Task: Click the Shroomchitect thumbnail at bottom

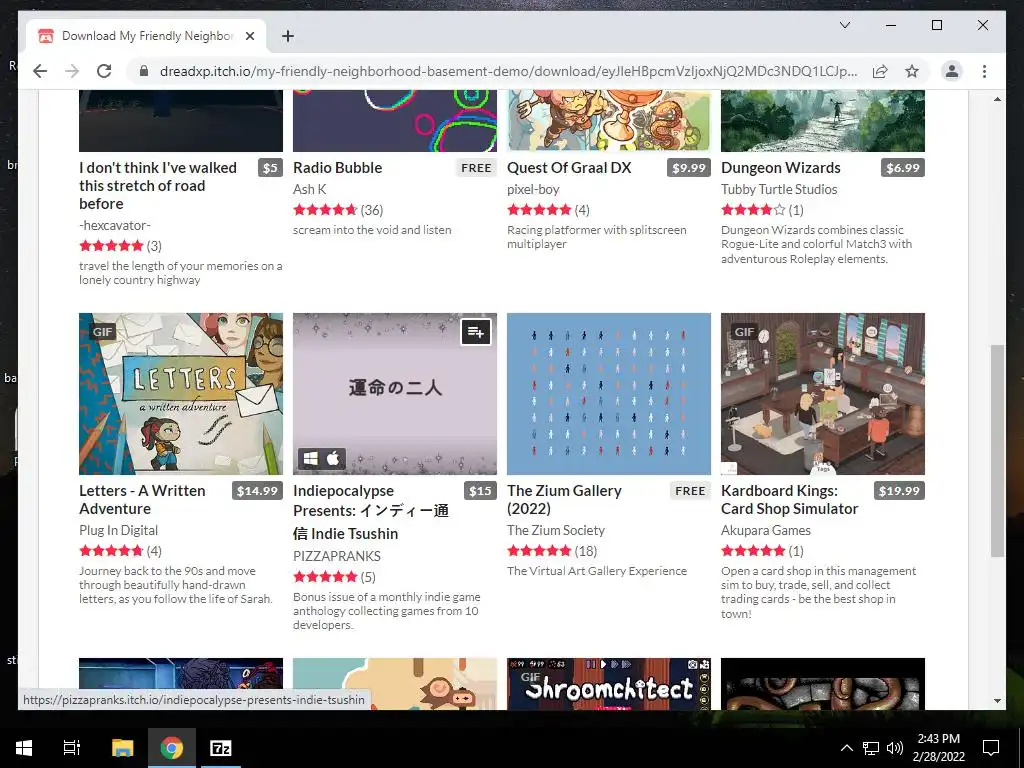Action: 609,684
